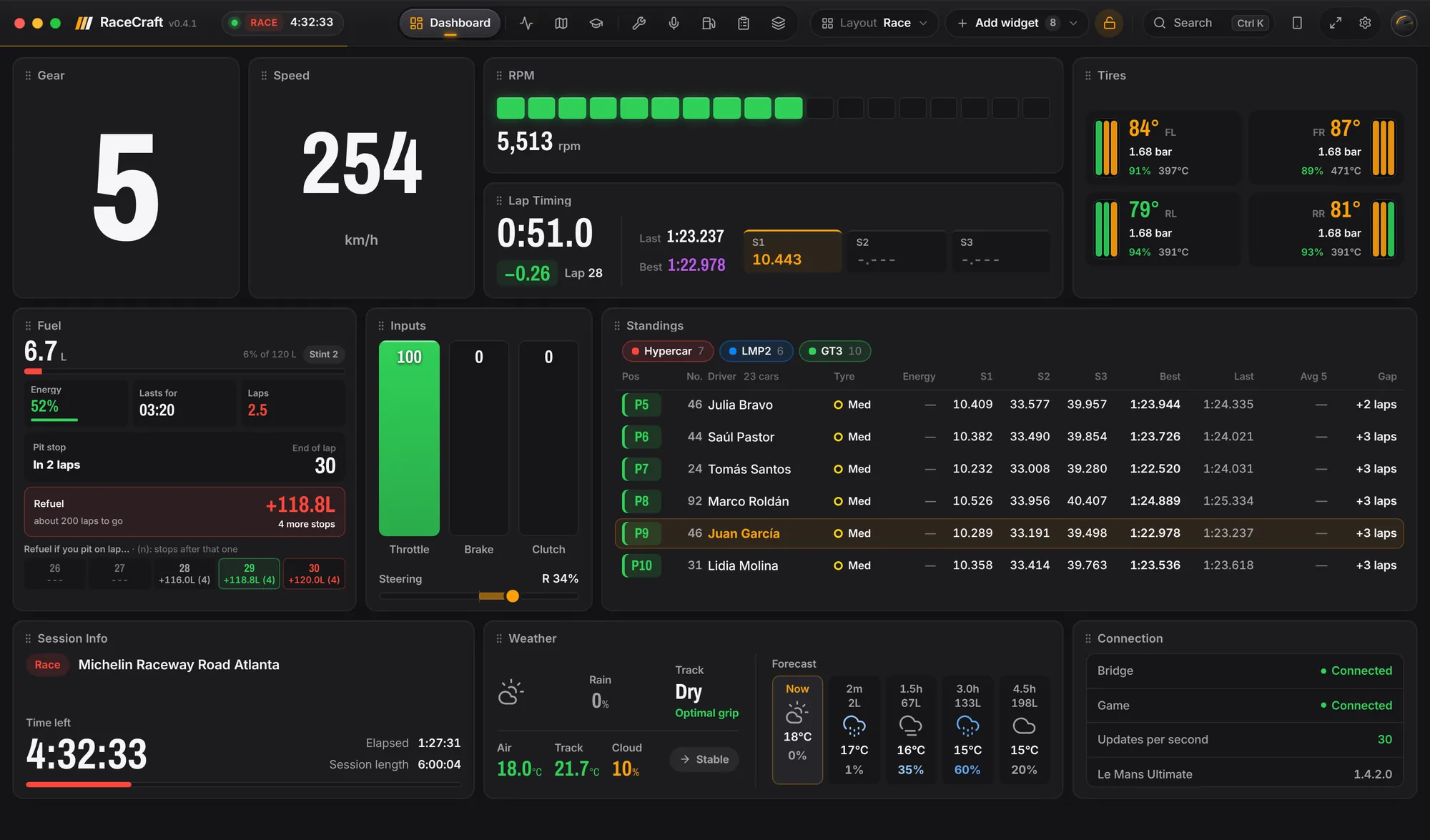The width and height of the screenshot is (1430, 840).
Task: Toggle the Hypercar class filter
Action: tap(668, 351)
